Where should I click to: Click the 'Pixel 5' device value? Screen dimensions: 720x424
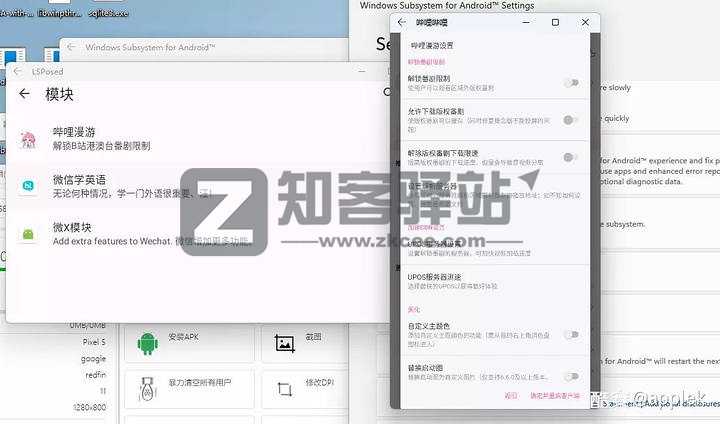[x=94, y=342]
